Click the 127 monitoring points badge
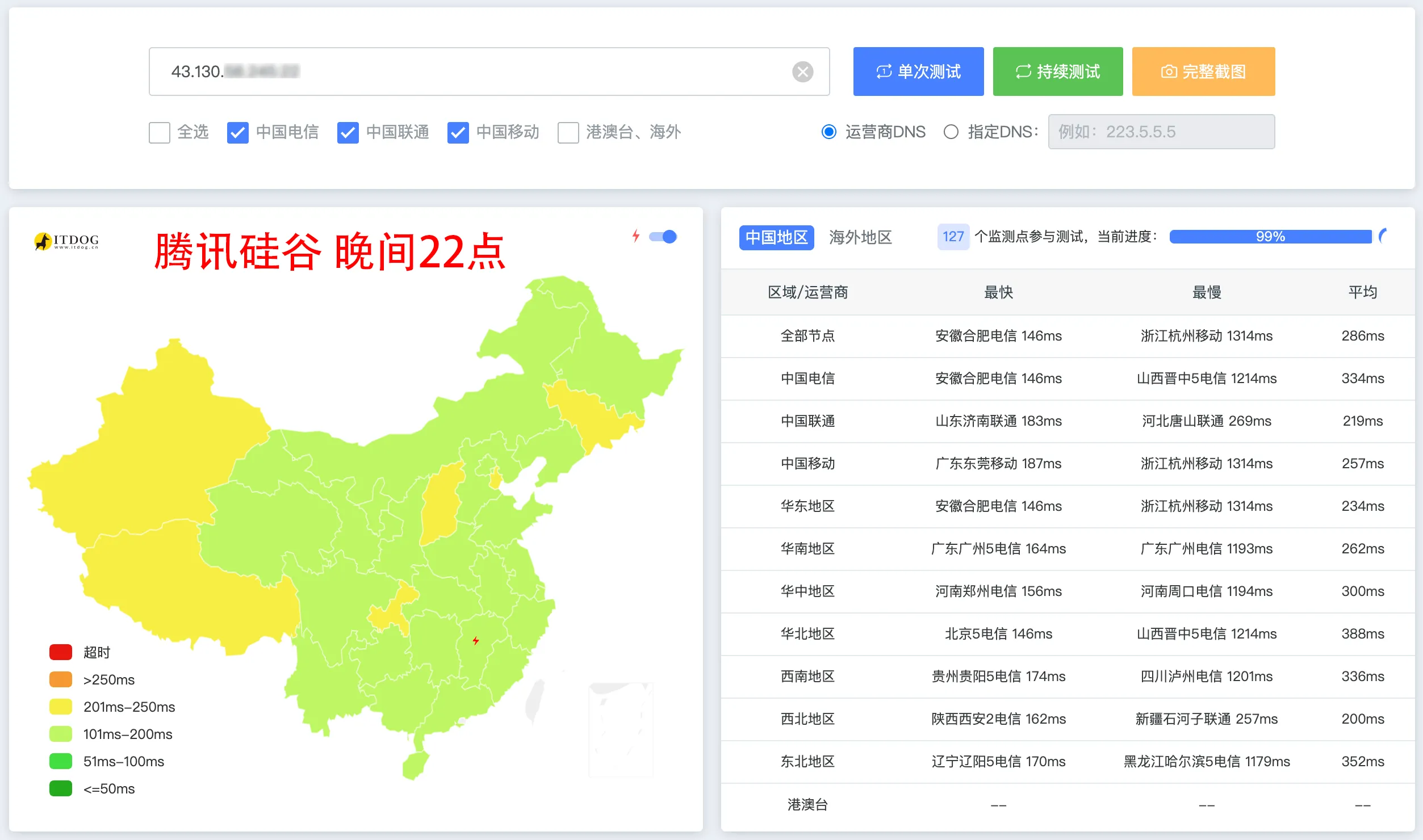1423x840 pixels. 953,237
